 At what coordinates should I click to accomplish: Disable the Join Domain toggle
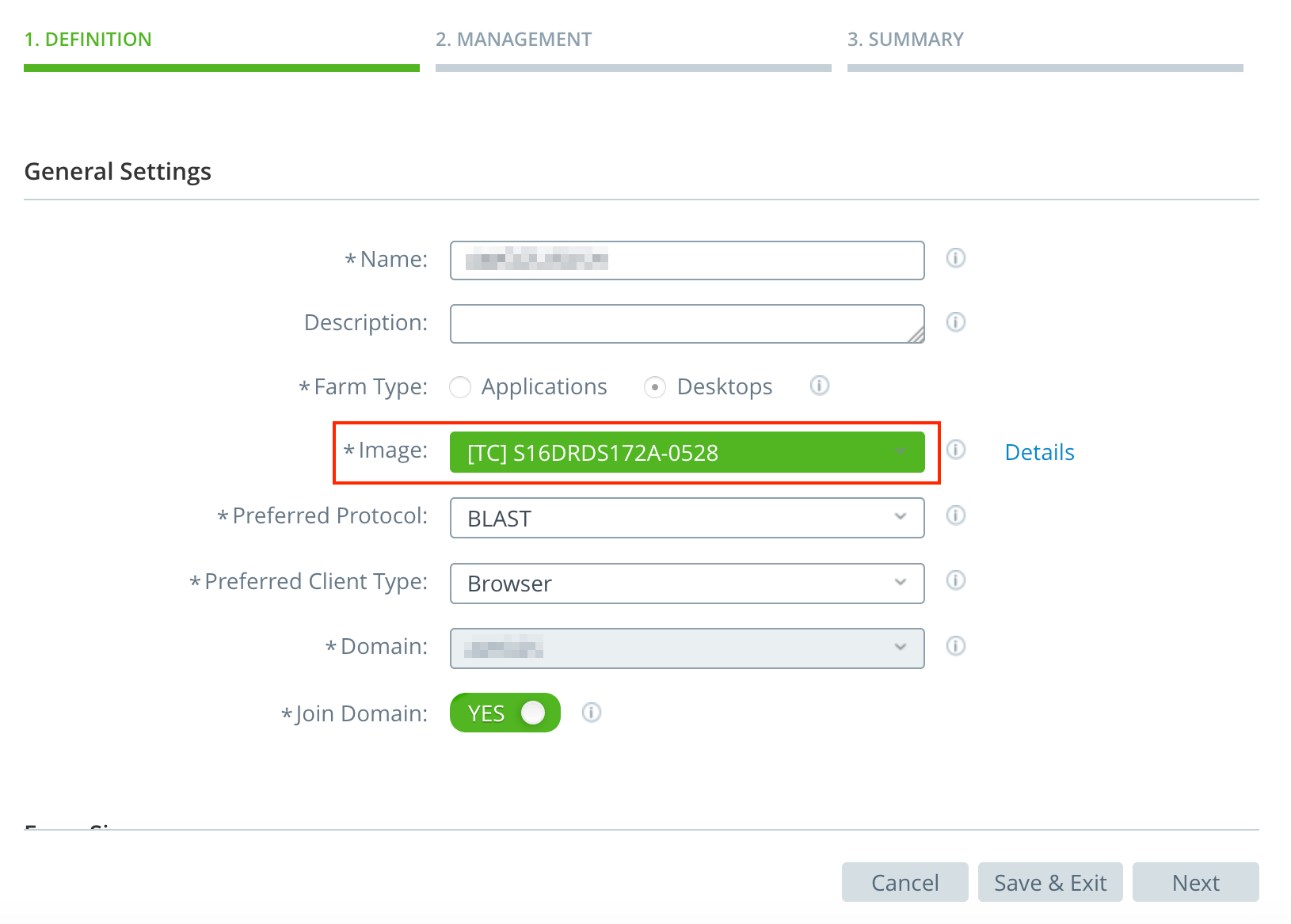[505, 713]
